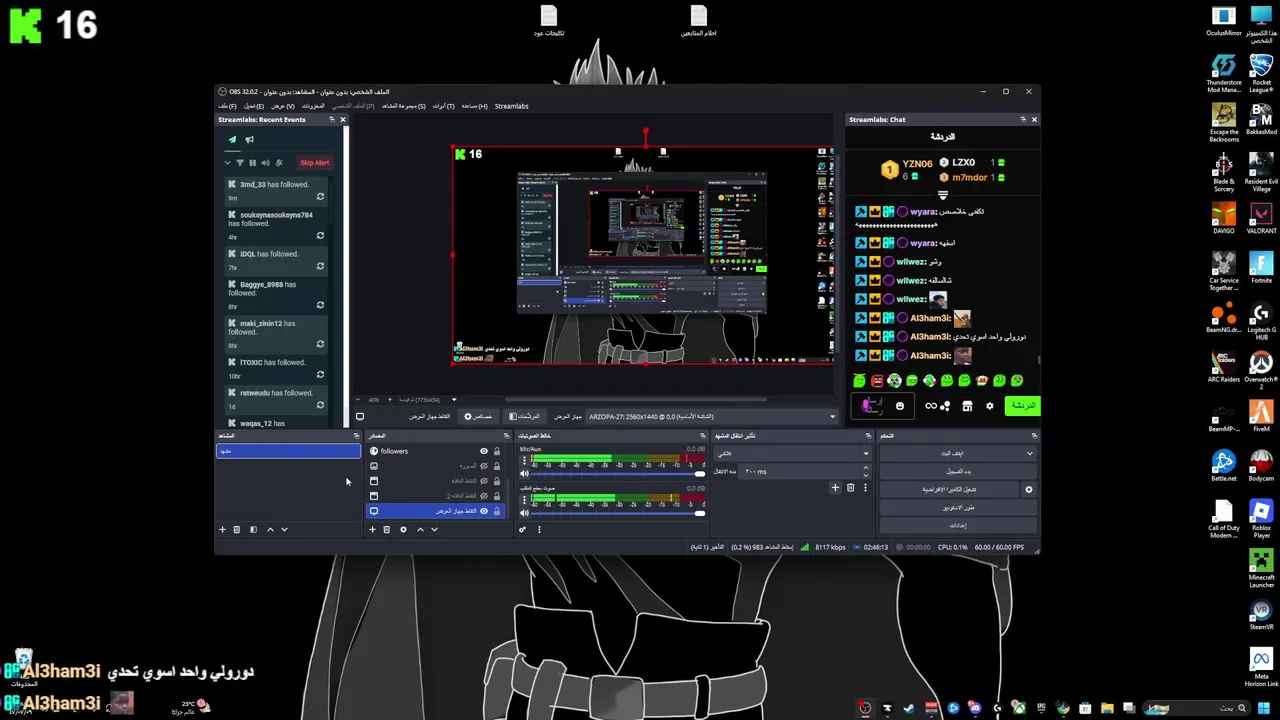Open scene filters icon in Scenes toolbar
This screenshot has height=720, width=1280.
pos(253,529)
